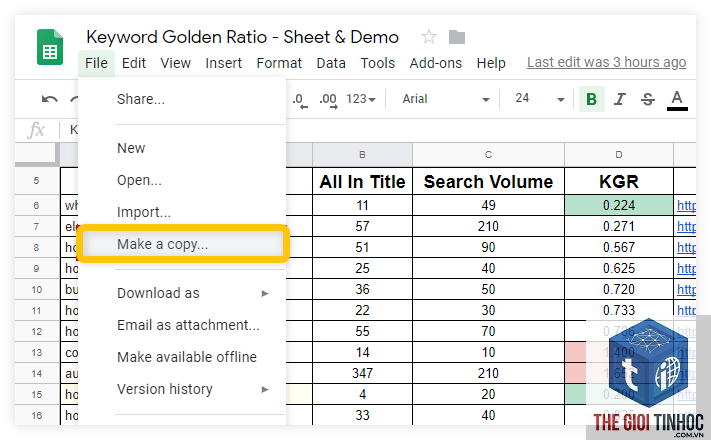This screenshot has width=711, height=440.
Task: Open the hyperlink in the 0.625 KGR row
Action: [x=686, y=269]
